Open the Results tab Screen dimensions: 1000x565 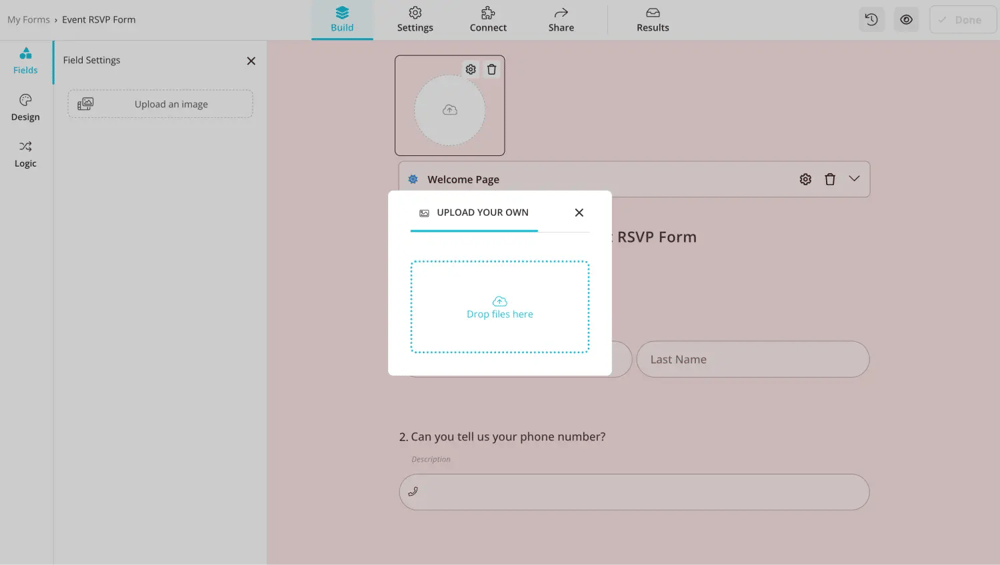click(652, 20)
